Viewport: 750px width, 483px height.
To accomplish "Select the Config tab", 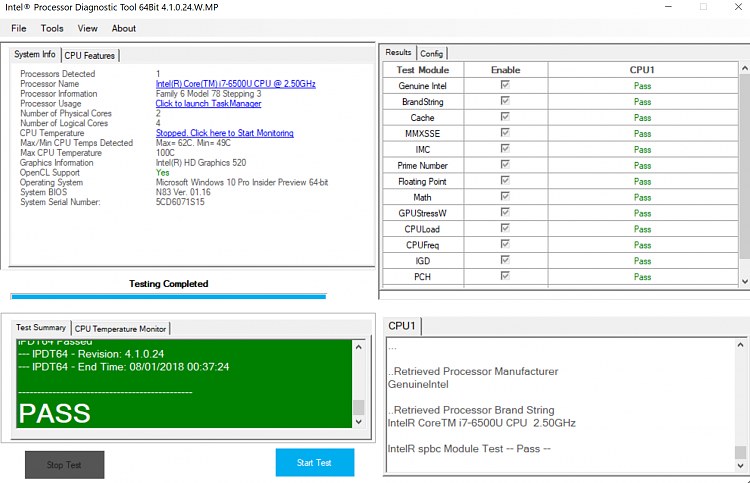I will [431, 54].
